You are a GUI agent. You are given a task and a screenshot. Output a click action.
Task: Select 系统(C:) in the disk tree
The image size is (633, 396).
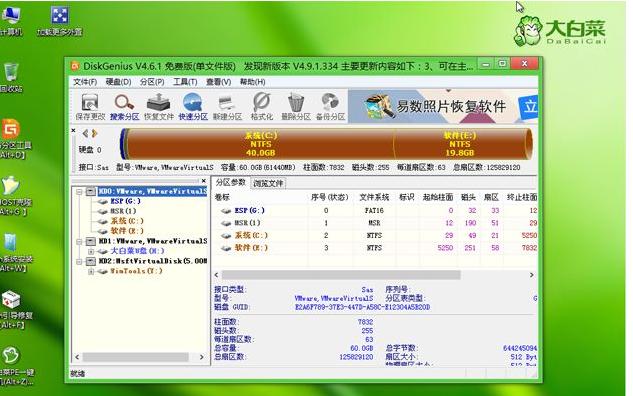point(127,221)
